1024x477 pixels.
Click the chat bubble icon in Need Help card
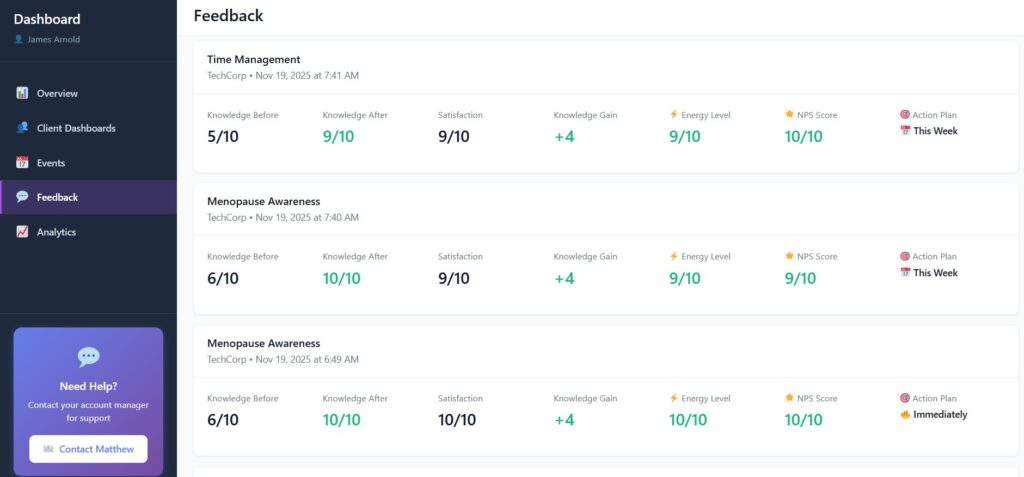[x=88, y=356]
